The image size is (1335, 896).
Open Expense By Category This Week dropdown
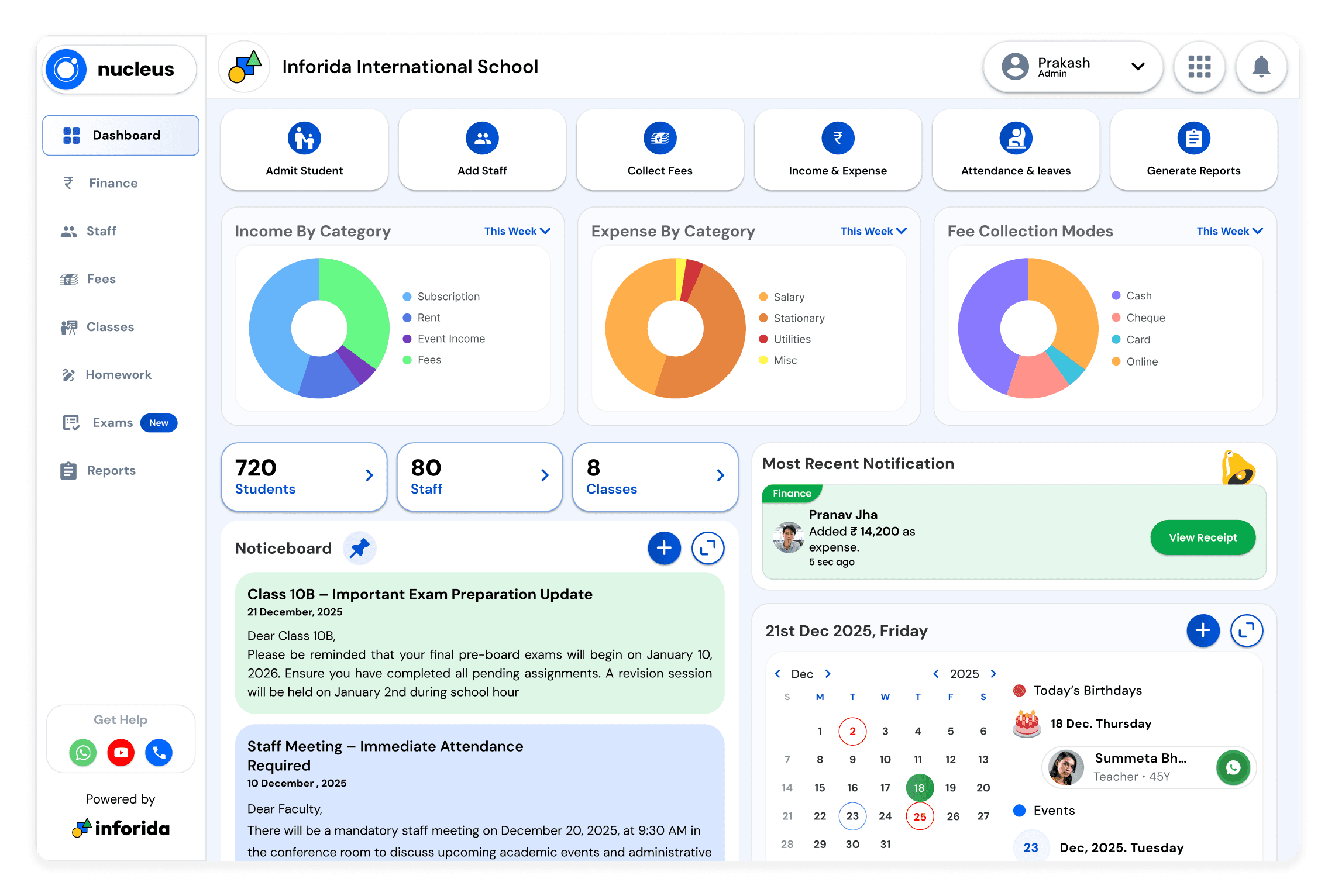click(x=873, y=231)
